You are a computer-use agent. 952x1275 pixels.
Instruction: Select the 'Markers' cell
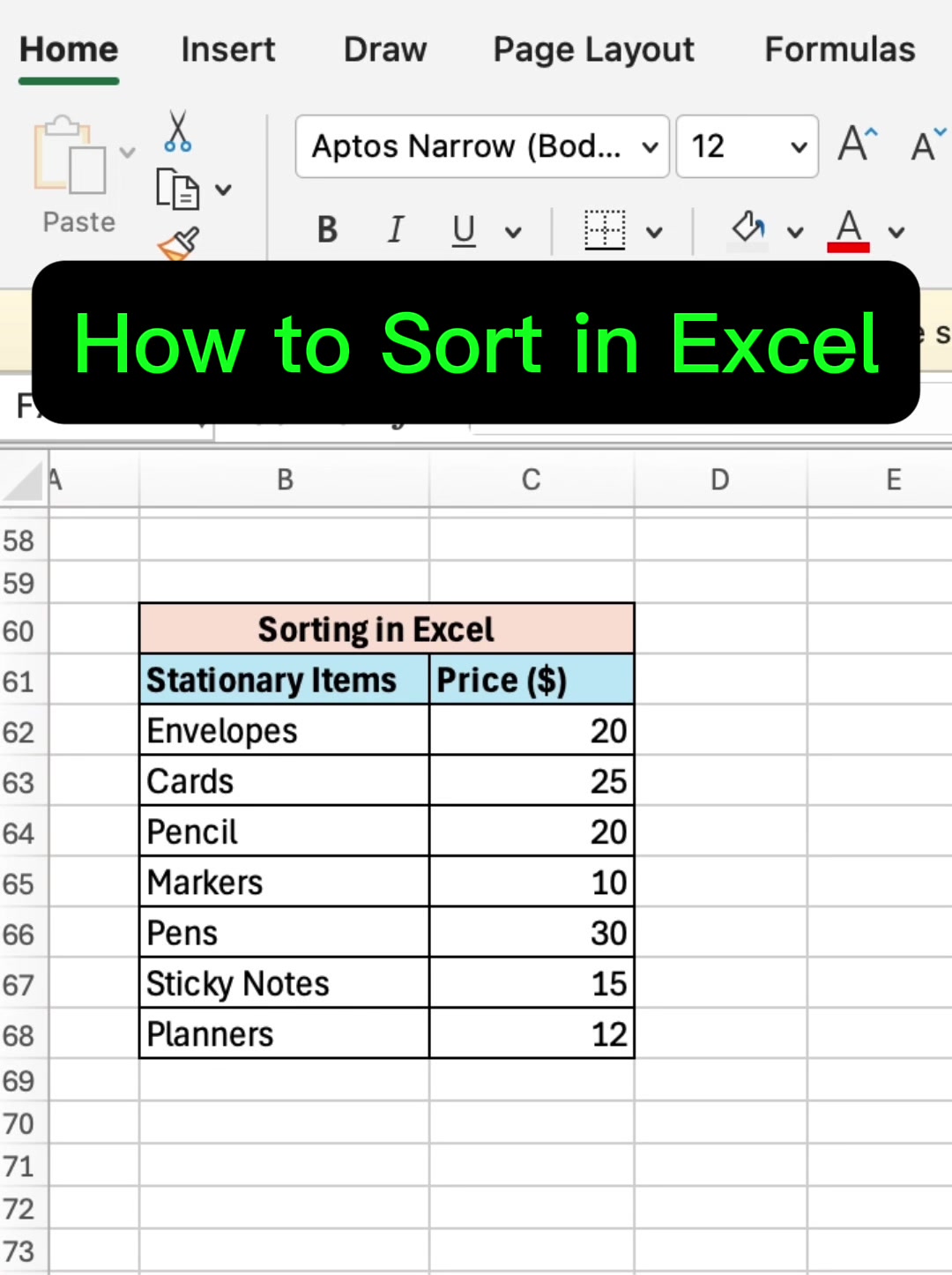point(285,882)
